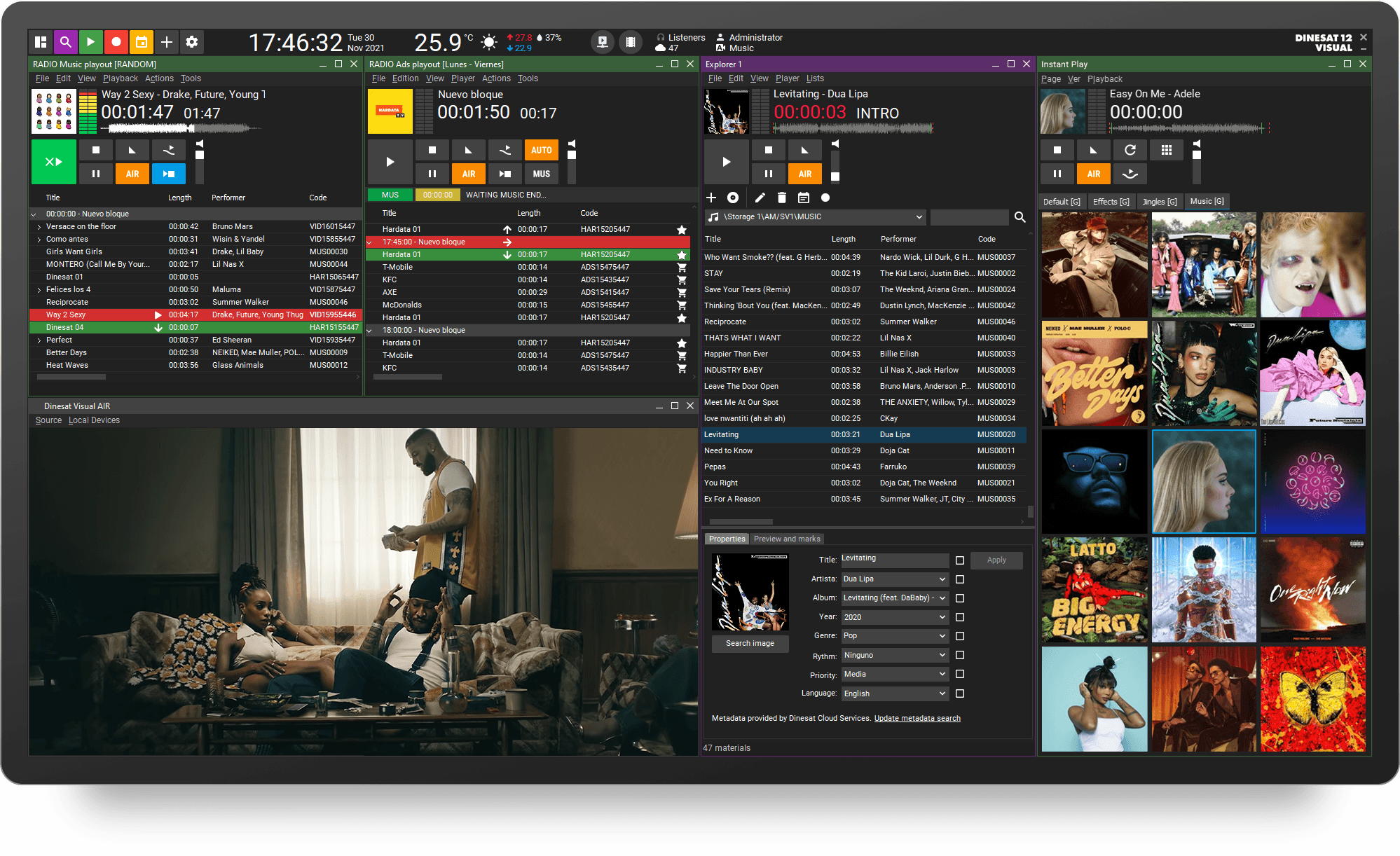Click the Apply button in Properties panel
This screenshot has width=1400, height=856.
[996, 560]
